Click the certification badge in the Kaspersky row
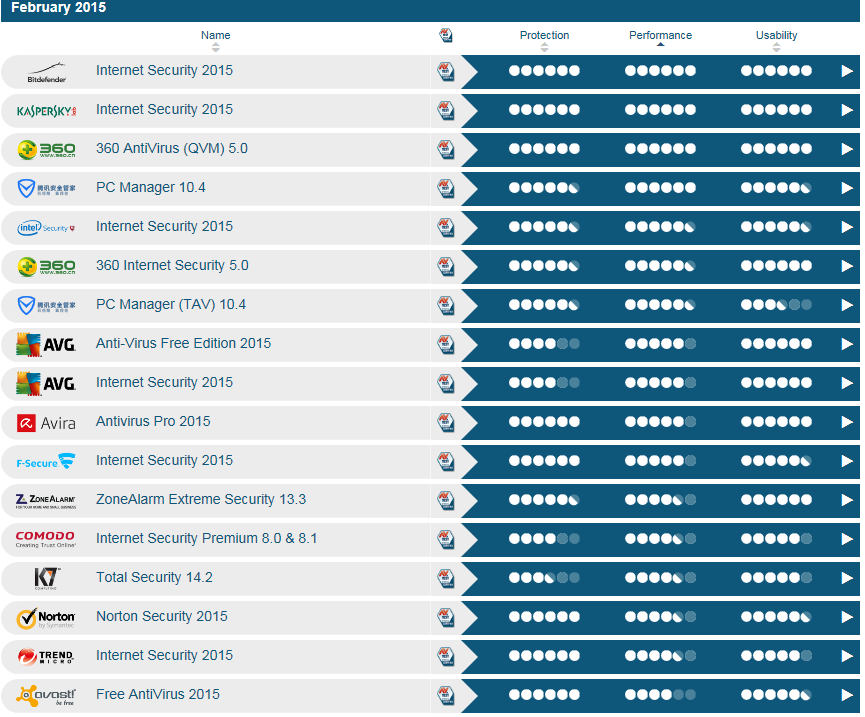This screenshot has width=865, height=717. [446, 110]
